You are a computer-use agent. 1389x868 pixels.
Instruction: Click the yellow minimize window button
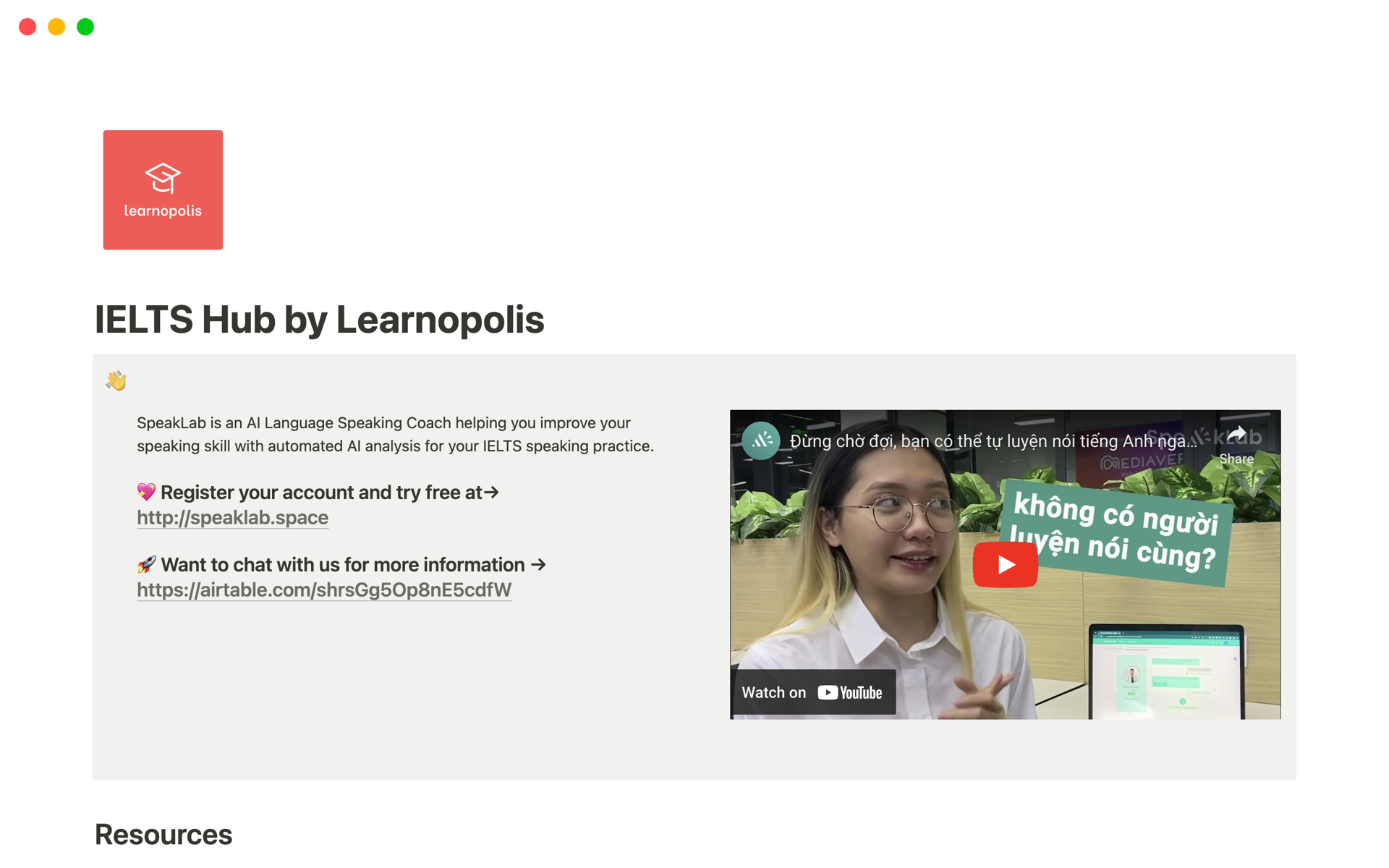[56, 27]
